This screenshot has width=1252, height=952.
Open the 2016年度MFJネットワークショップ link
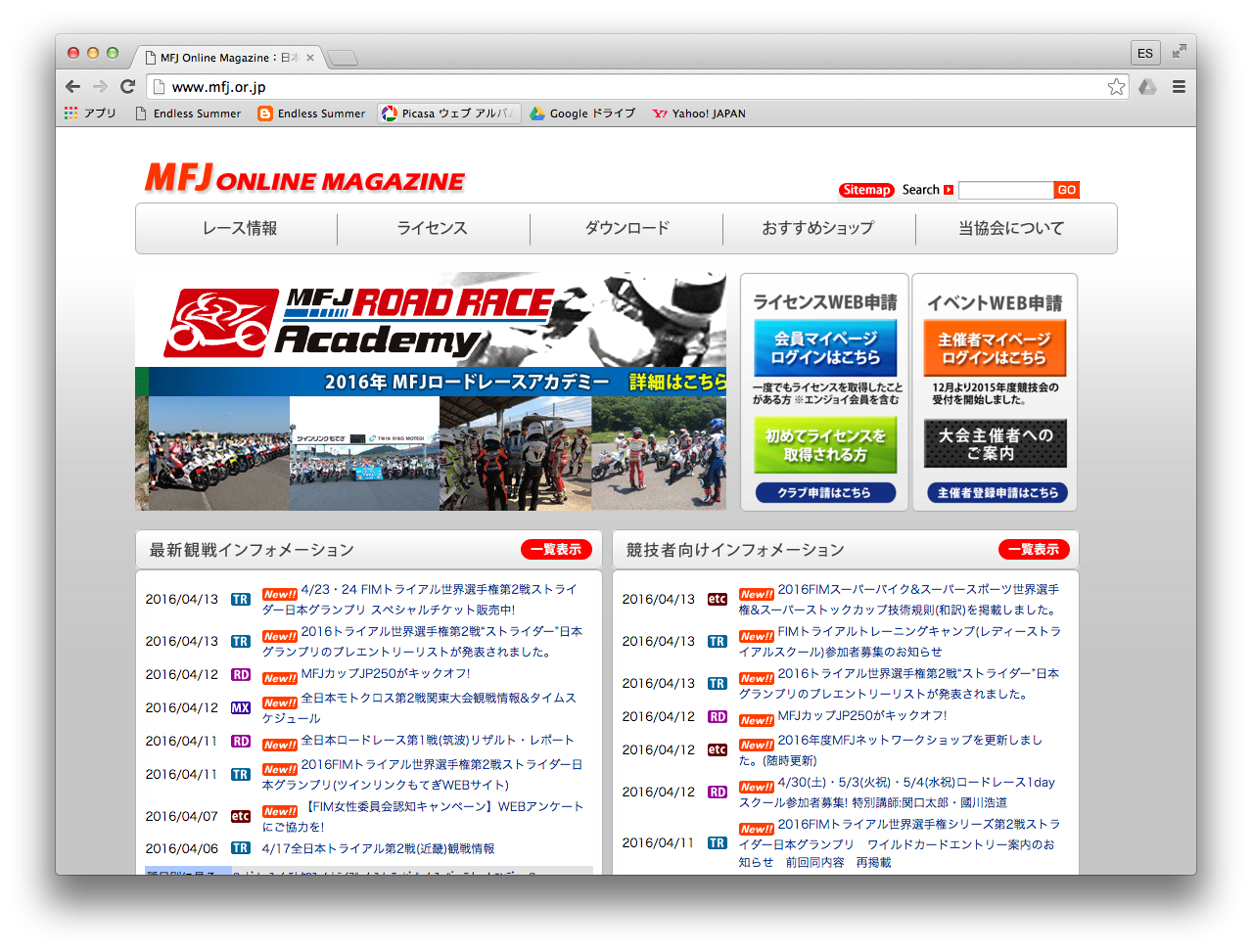(x=891, y=749)
